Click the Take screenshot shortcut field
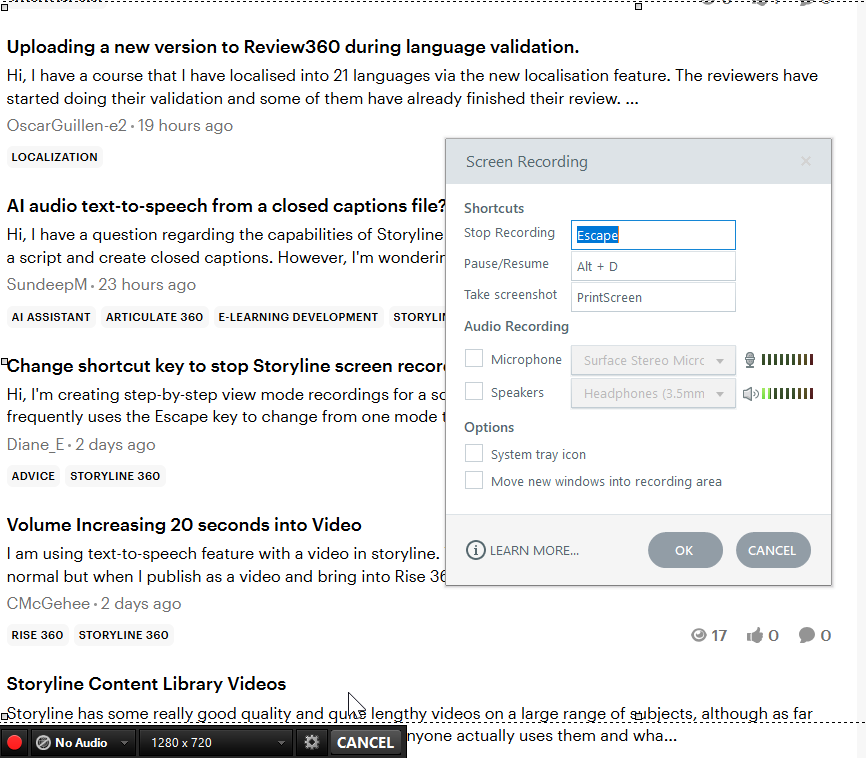Screen dimensions: 866x758 (x=653, y=297)
